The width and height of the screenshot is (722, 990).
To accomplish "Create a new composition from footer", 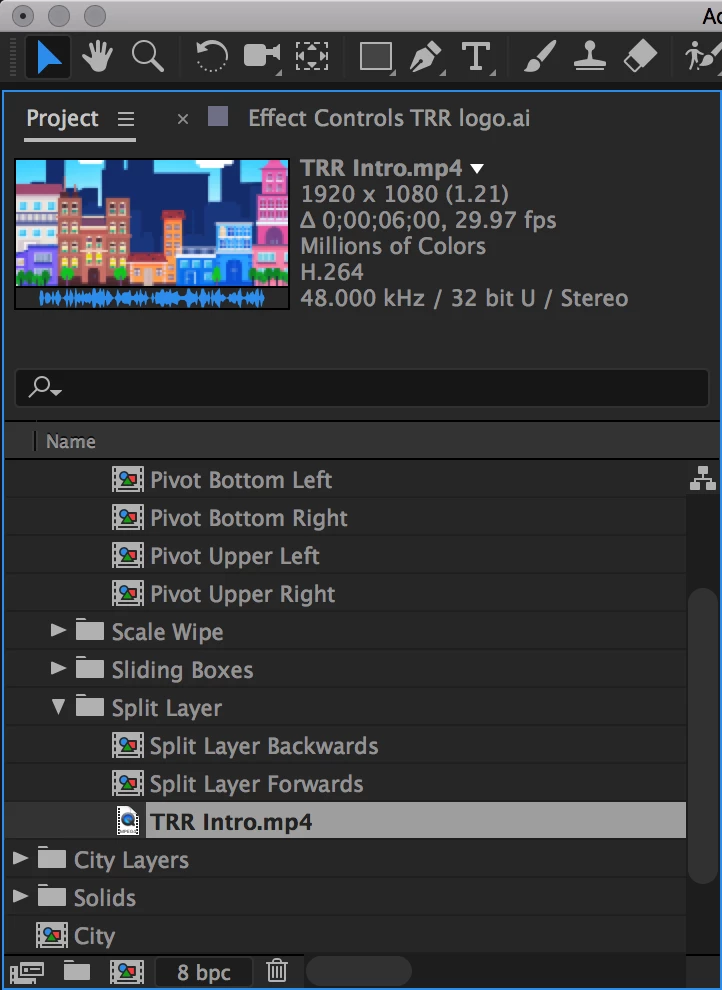I will (x=127, y=972).
